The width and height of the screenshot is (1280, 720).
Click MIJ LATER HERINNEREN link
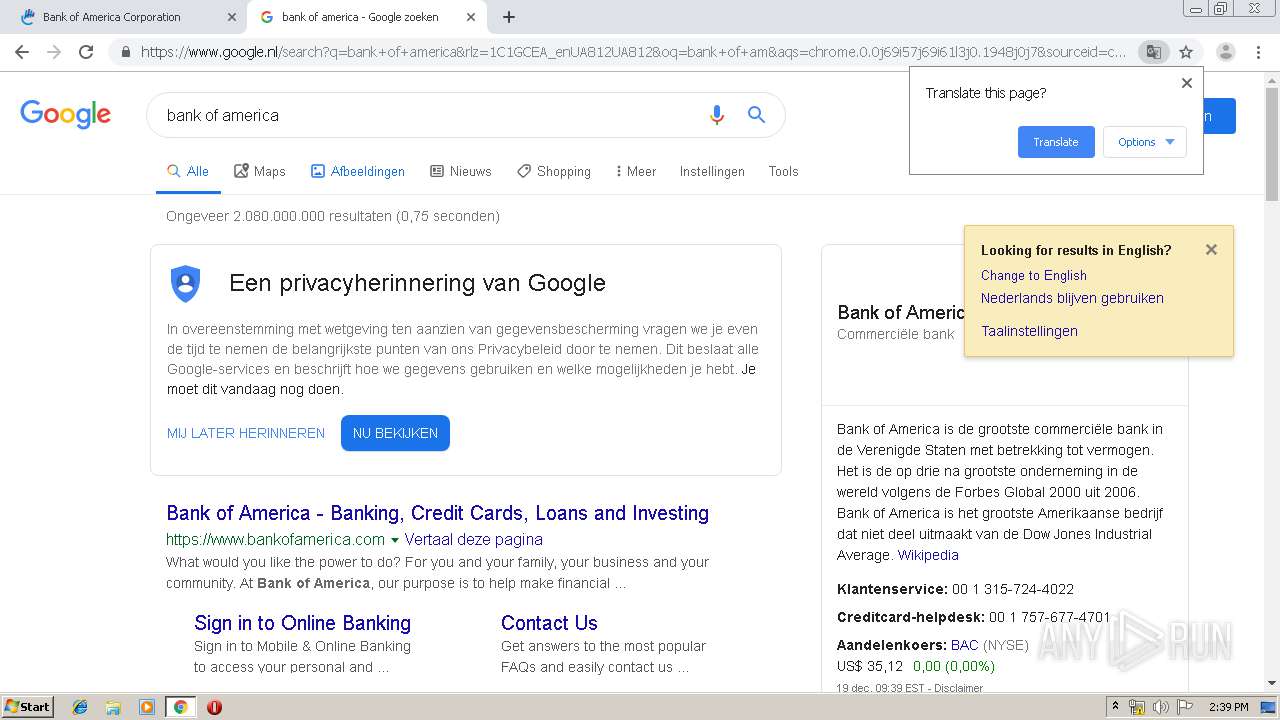[x=246, y=433]
